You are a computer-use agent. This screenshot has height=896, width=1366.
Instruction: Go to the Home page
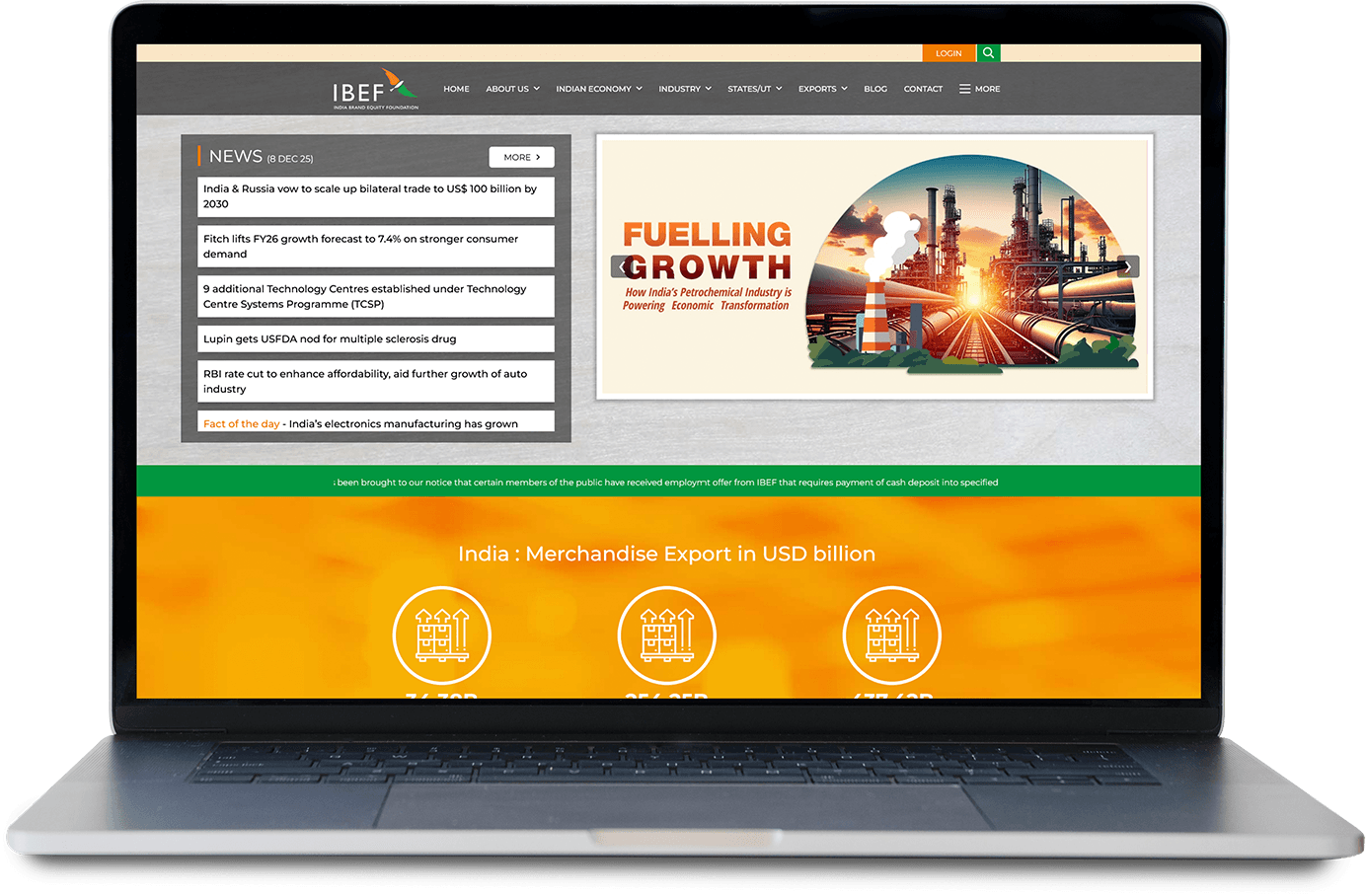coord(456,89)
